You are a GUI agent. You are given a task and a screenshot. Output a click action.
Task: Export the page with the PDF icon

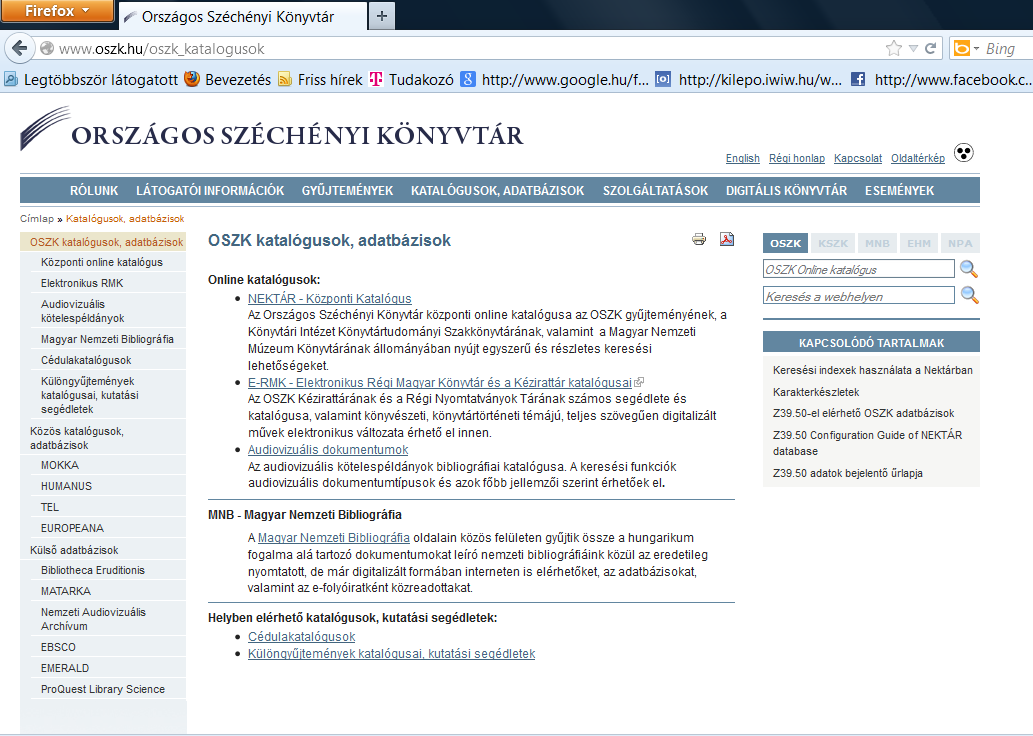(727, 239)
